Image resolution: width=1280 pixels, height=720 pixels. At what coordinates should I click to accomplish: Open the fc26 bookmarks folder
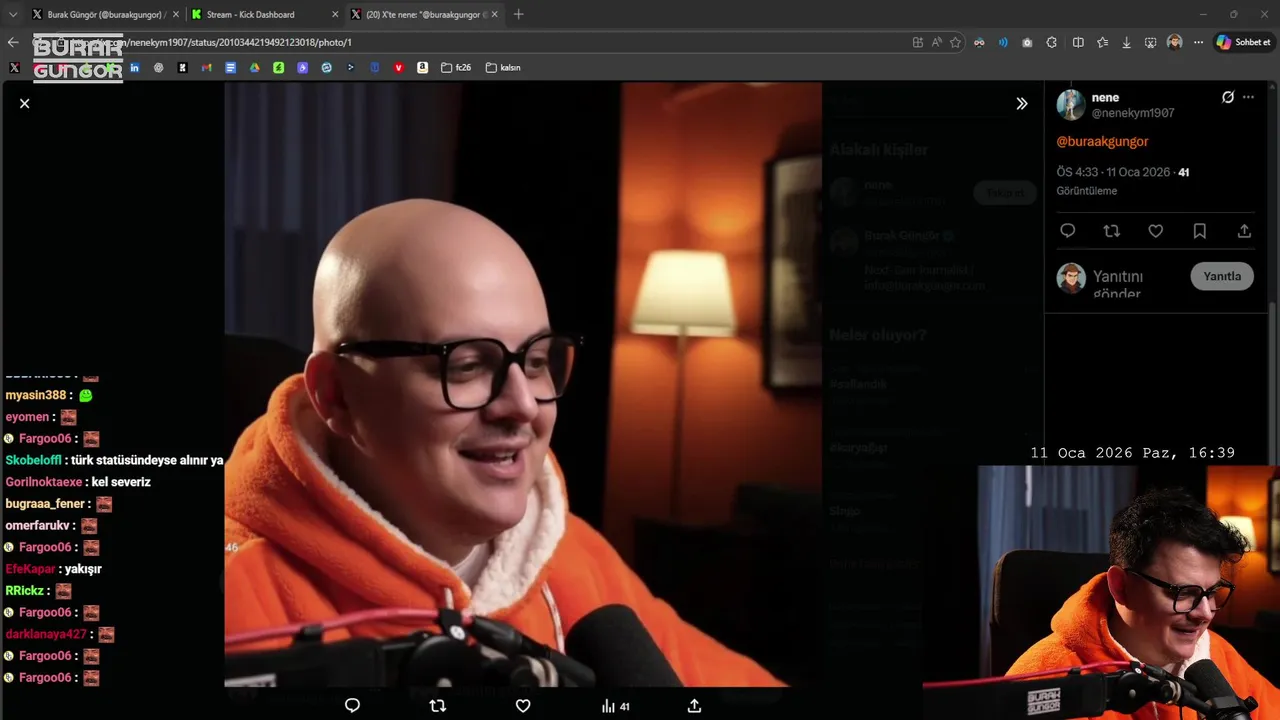[456, 68]
